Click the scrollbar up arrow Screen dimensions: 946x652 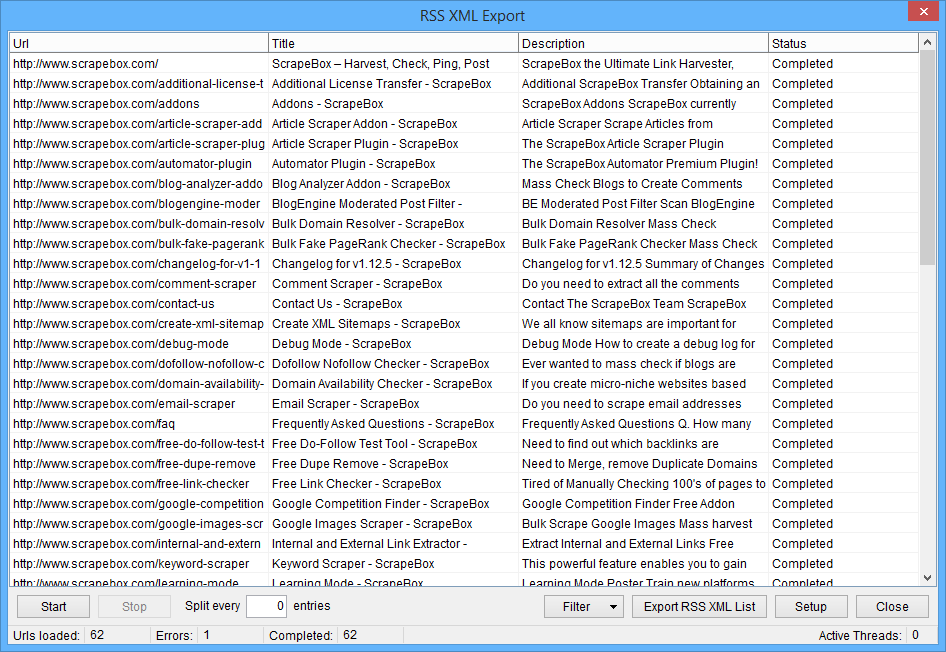tap(927, 42)
